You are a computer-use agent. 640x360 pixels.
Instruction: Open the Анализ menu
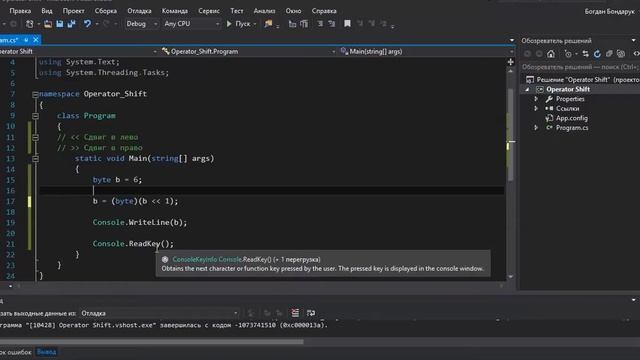pos(264,11)
